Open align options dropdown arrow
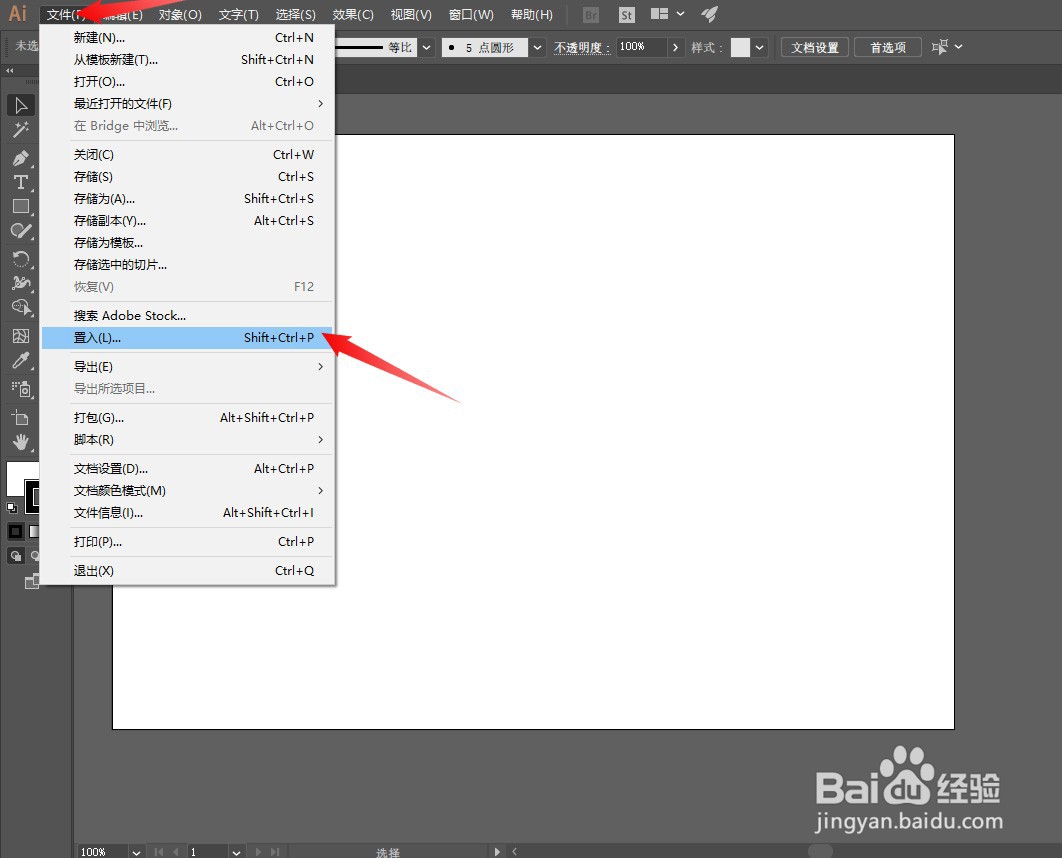Screen dimensions: 1062x858 pyautogui.click(x=958, y=47)
